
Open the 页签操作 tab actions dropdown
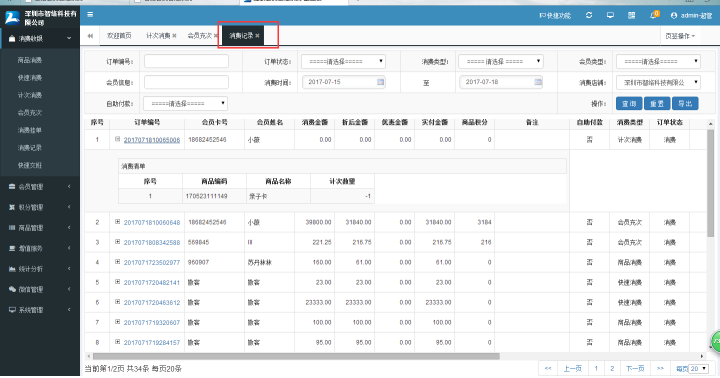pyautogui.click(x=680, y=36)
